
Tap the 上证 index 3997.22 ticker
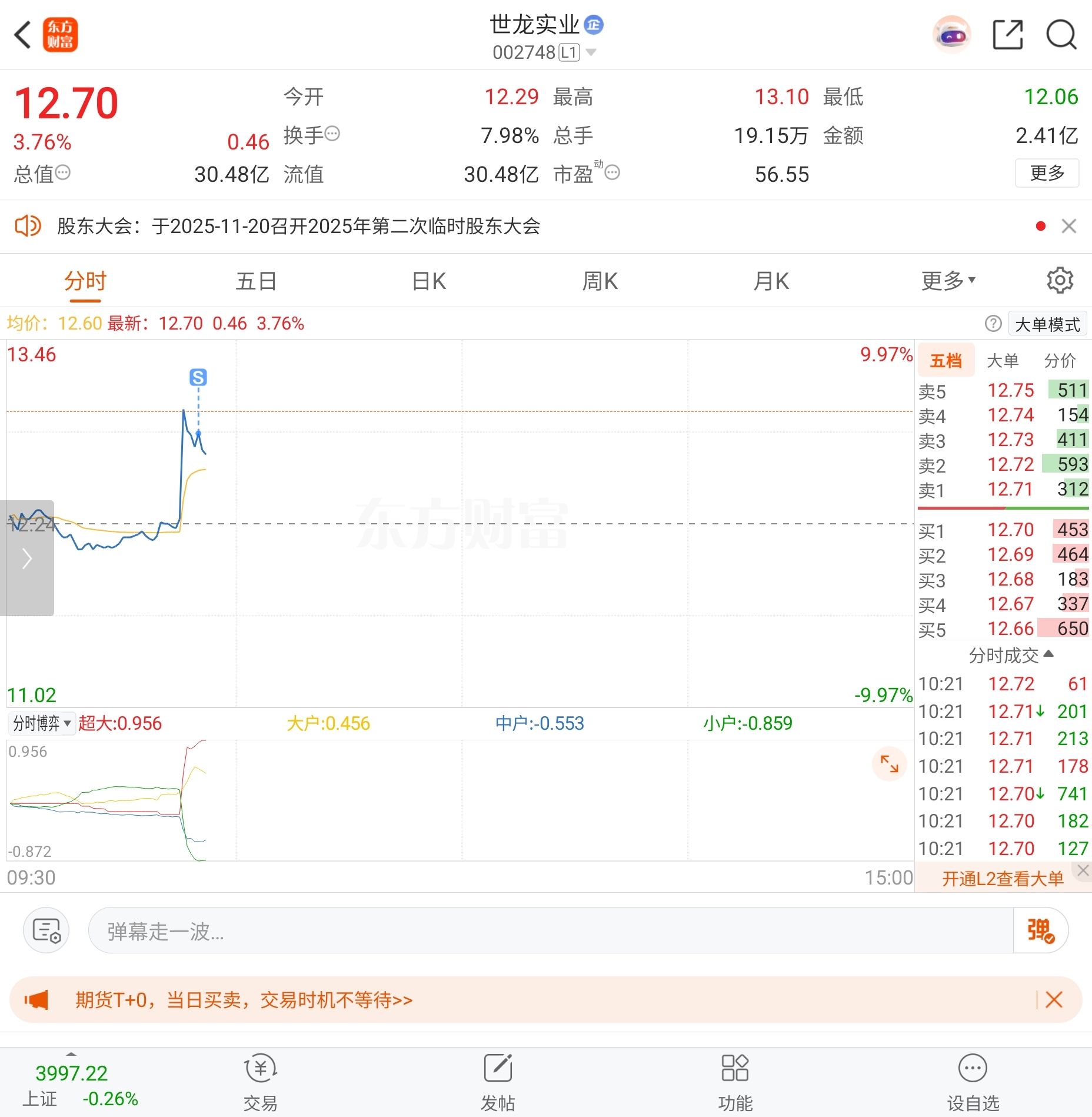point(81,1085)
